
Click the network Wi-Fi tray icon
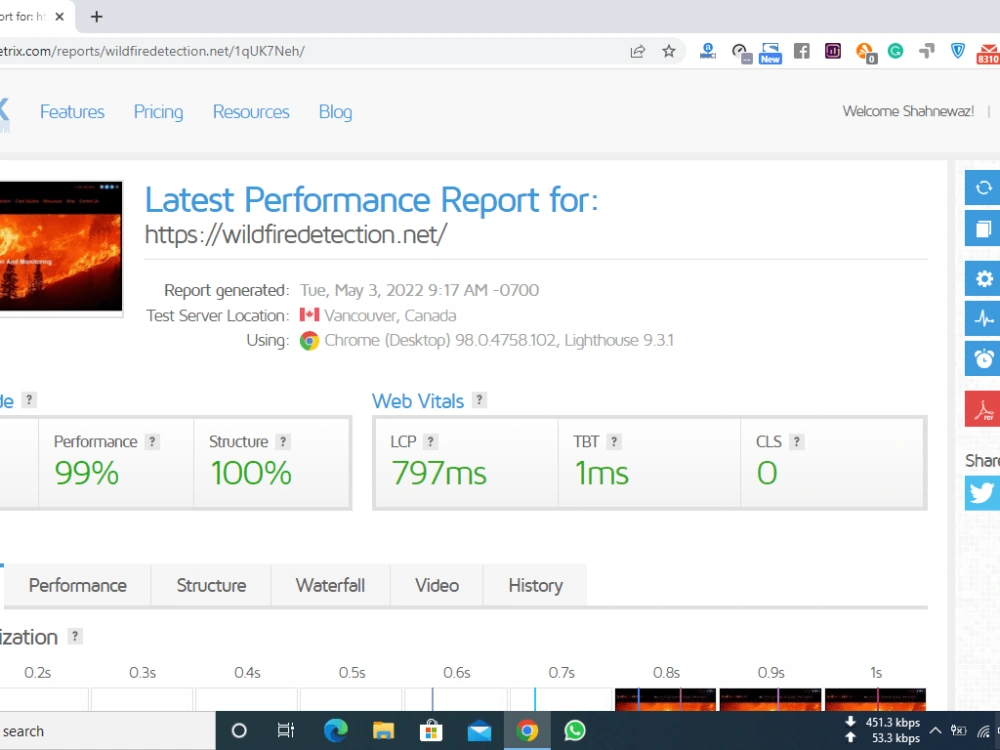[x=983, y=731]
